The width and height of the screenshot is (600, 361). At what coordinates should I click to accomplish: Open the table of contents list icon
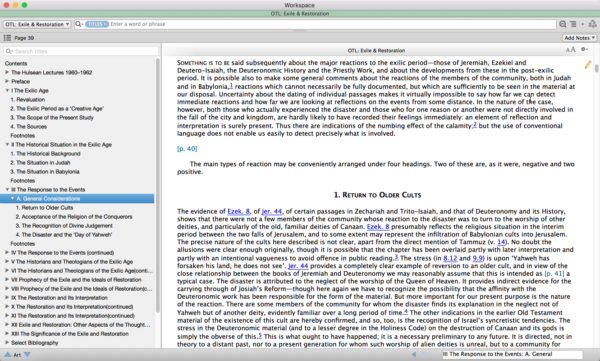[x=573, y=24]
